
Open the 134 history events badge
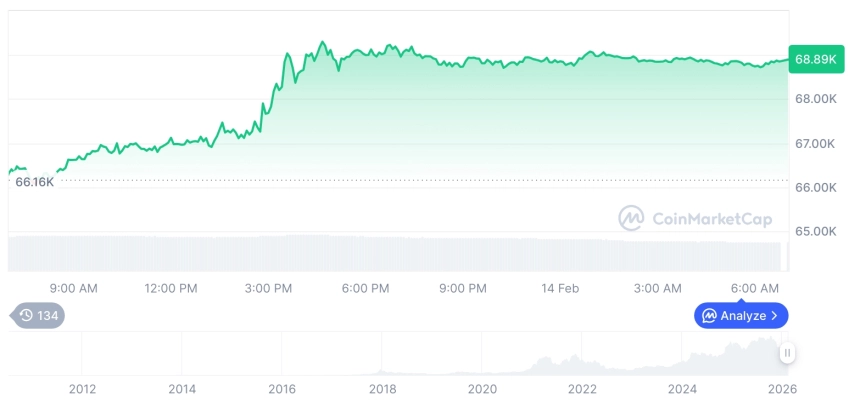39,316
